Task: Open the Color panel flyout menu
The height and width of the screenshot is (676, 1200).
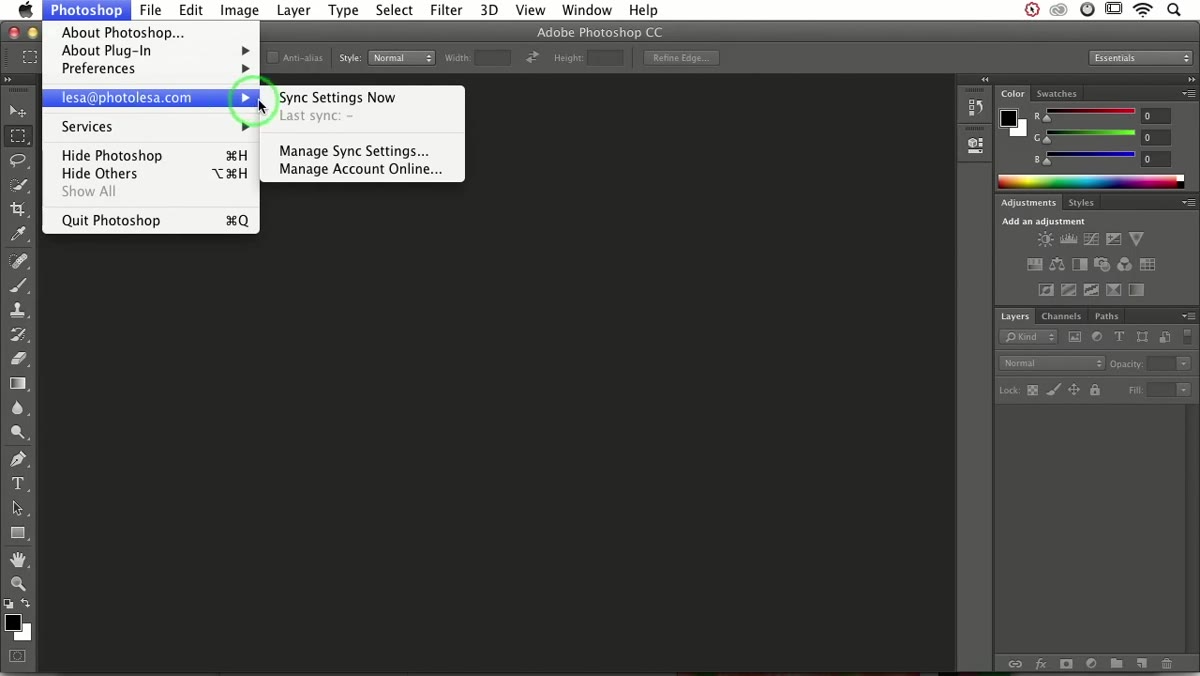Action: tap(1189, 93)
